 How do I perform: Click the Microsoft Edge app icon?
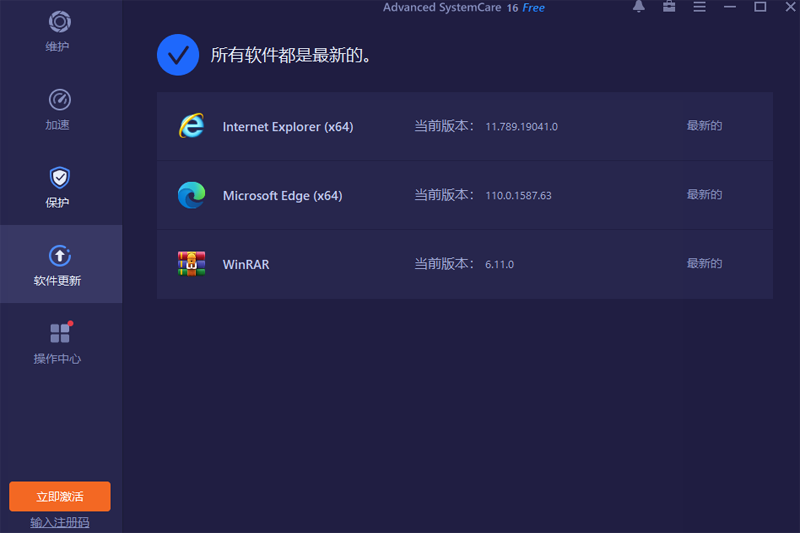[191, 195]
